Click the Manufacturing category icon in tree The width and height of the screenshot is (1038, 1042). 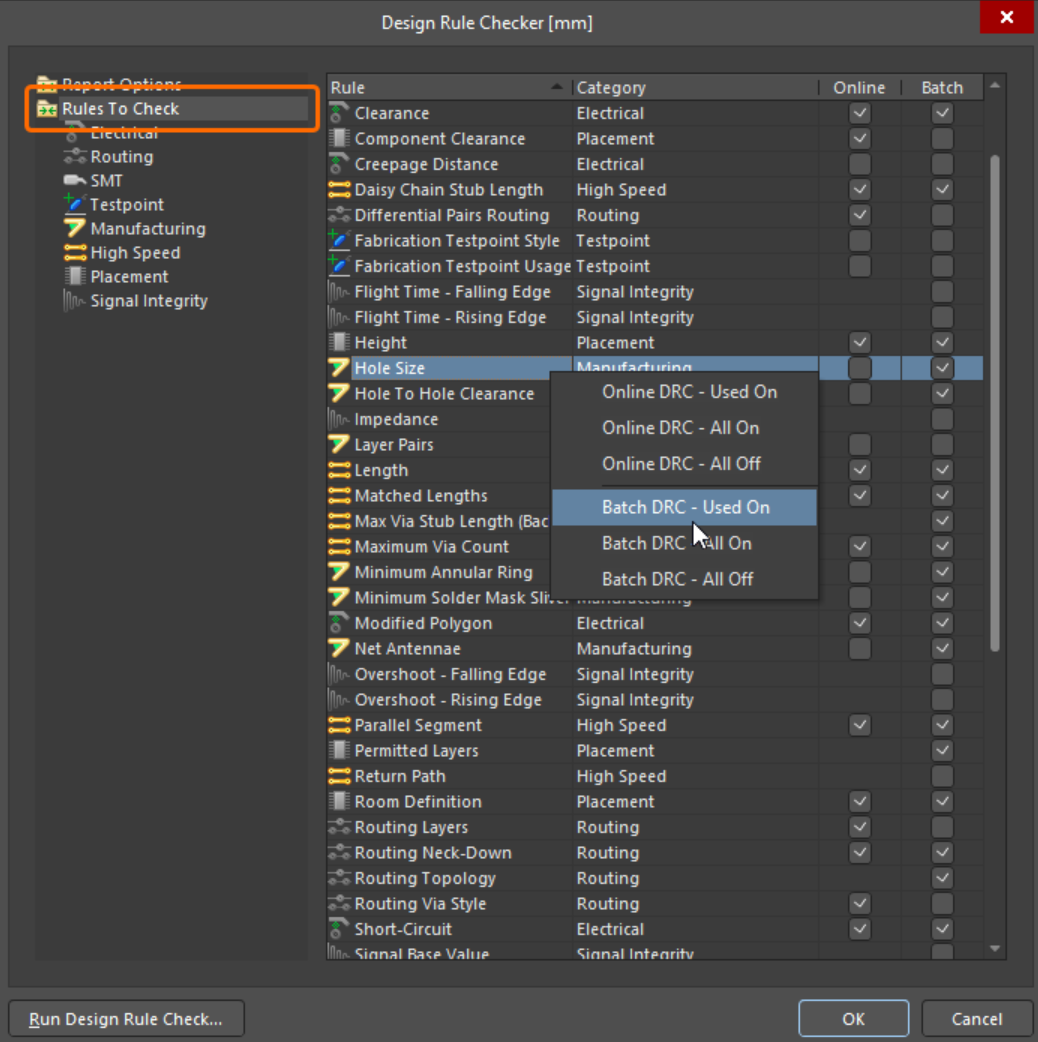click(x=74, y=229)
